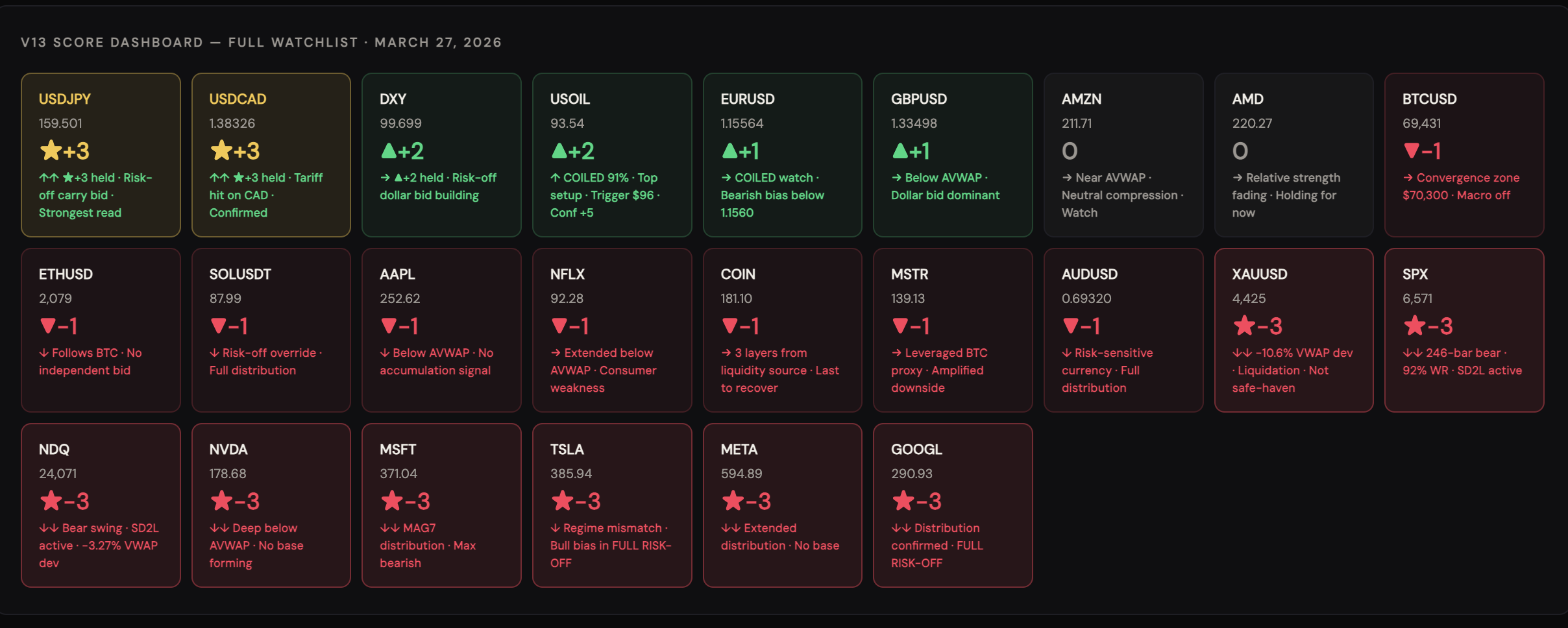Viewport: 1568px width, 628px height.
Task: Click the USDJPY price 159.501
Action: click(x=60, y=123)
